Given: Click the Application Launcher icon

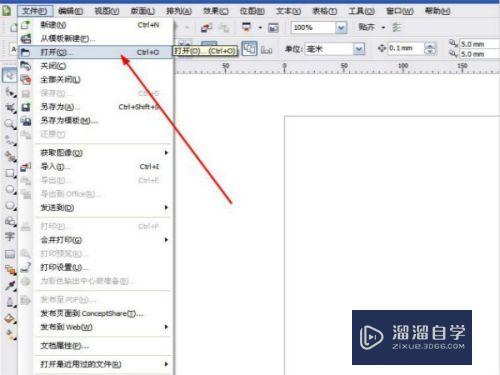Looking at the screenshot, I should pyautogui.click(x=247, y=27).
